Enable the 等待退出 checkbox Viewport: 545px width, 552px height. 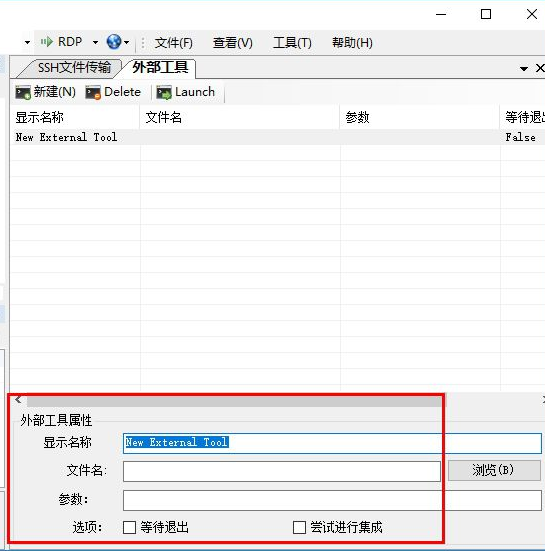tap(130, 527)
